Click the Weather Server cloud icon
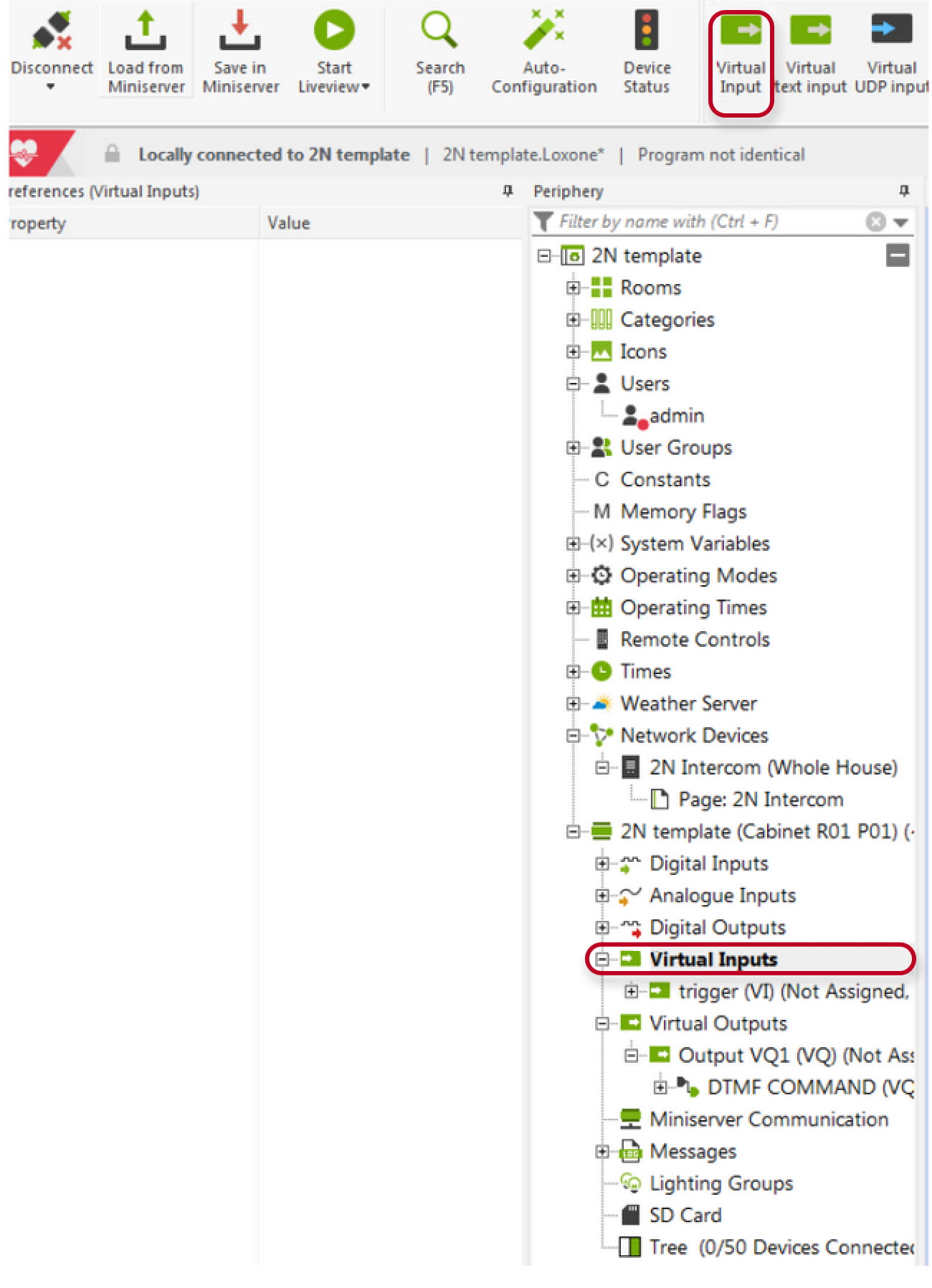The width and height of the screenshot is (932, 1288). (601, 704)
